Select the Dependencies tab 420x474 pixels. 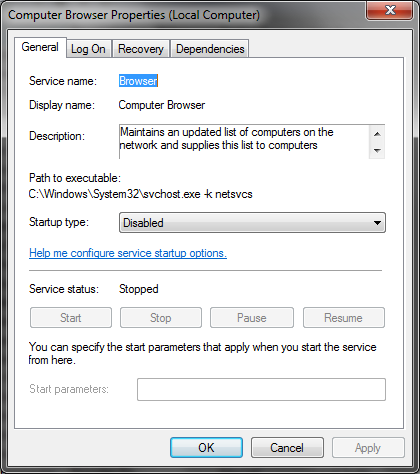click(x=210, y=49)
